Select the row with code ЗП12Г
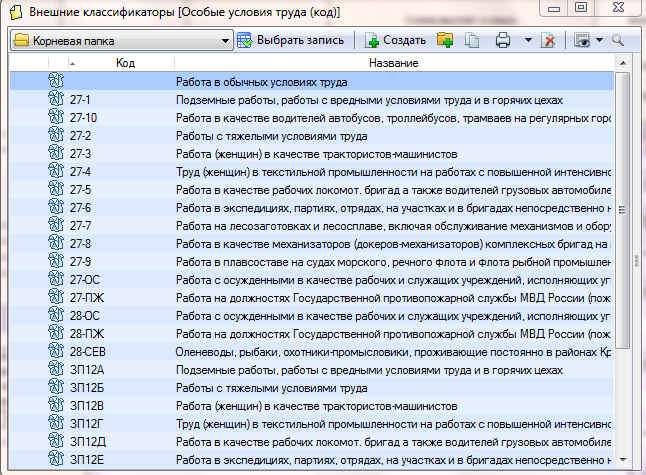Image resolution: width=646 pixels, height=475 pixels. [312, 424]
